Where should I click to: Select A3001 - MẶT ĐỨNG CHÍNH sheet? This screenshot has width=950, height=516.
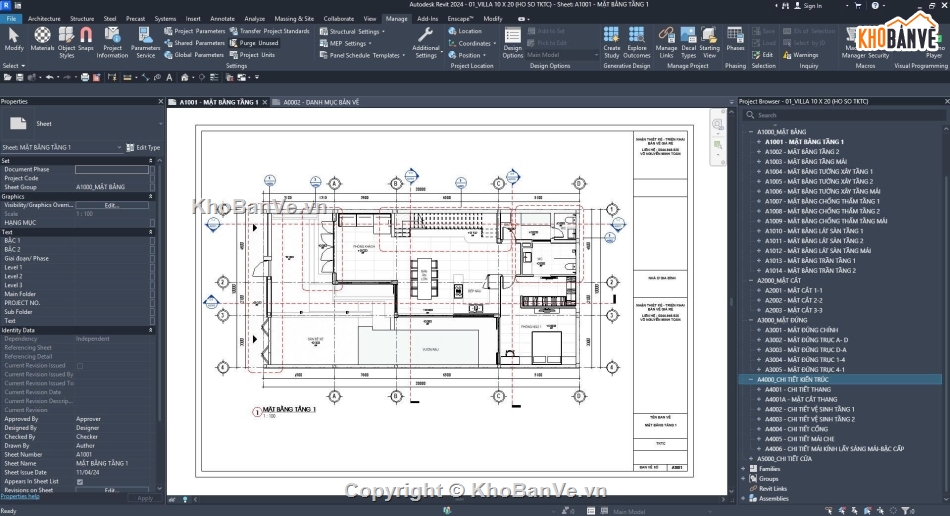click(801, 330)
